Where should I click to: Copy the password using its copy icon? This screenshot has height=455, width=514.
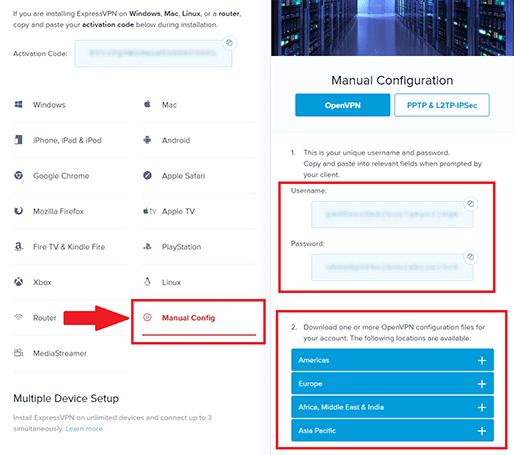coord(470,256)
